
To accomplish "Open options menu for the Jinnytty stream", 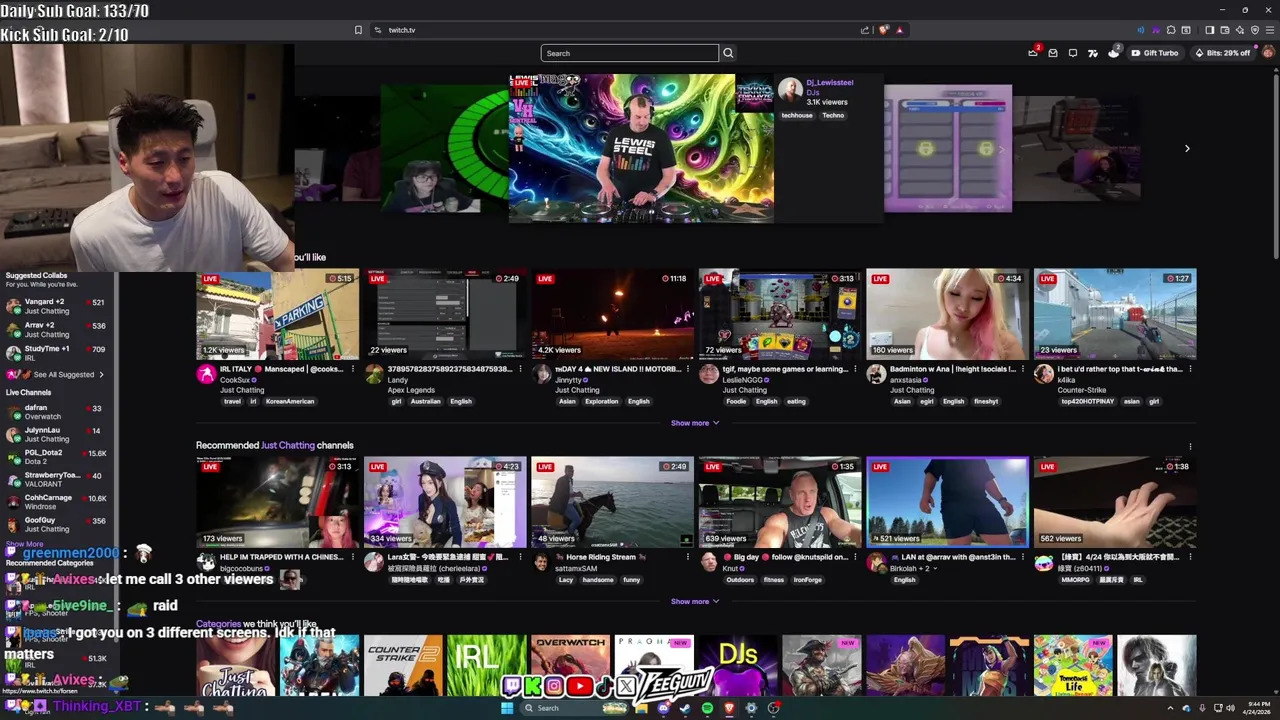I will pos(687,369).
